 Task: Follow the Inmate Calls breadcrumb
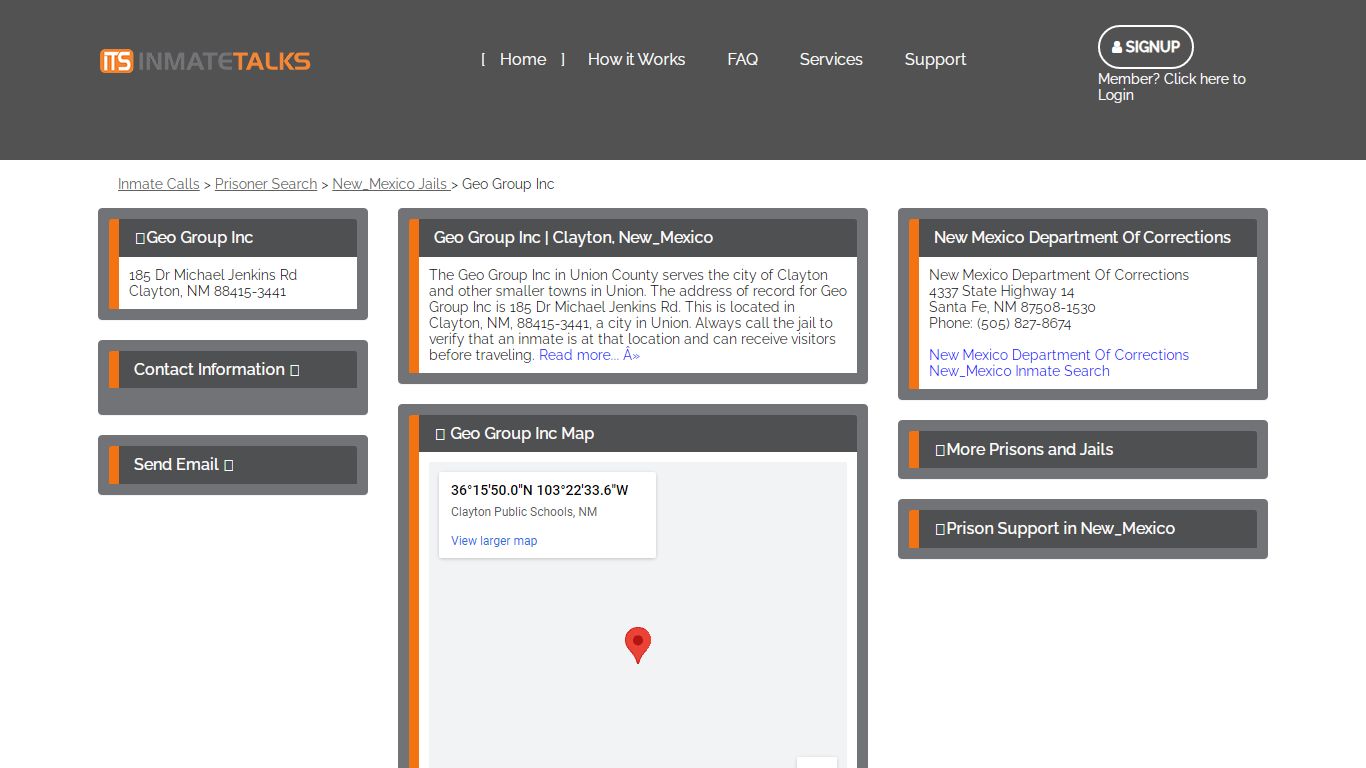point(159,184)
